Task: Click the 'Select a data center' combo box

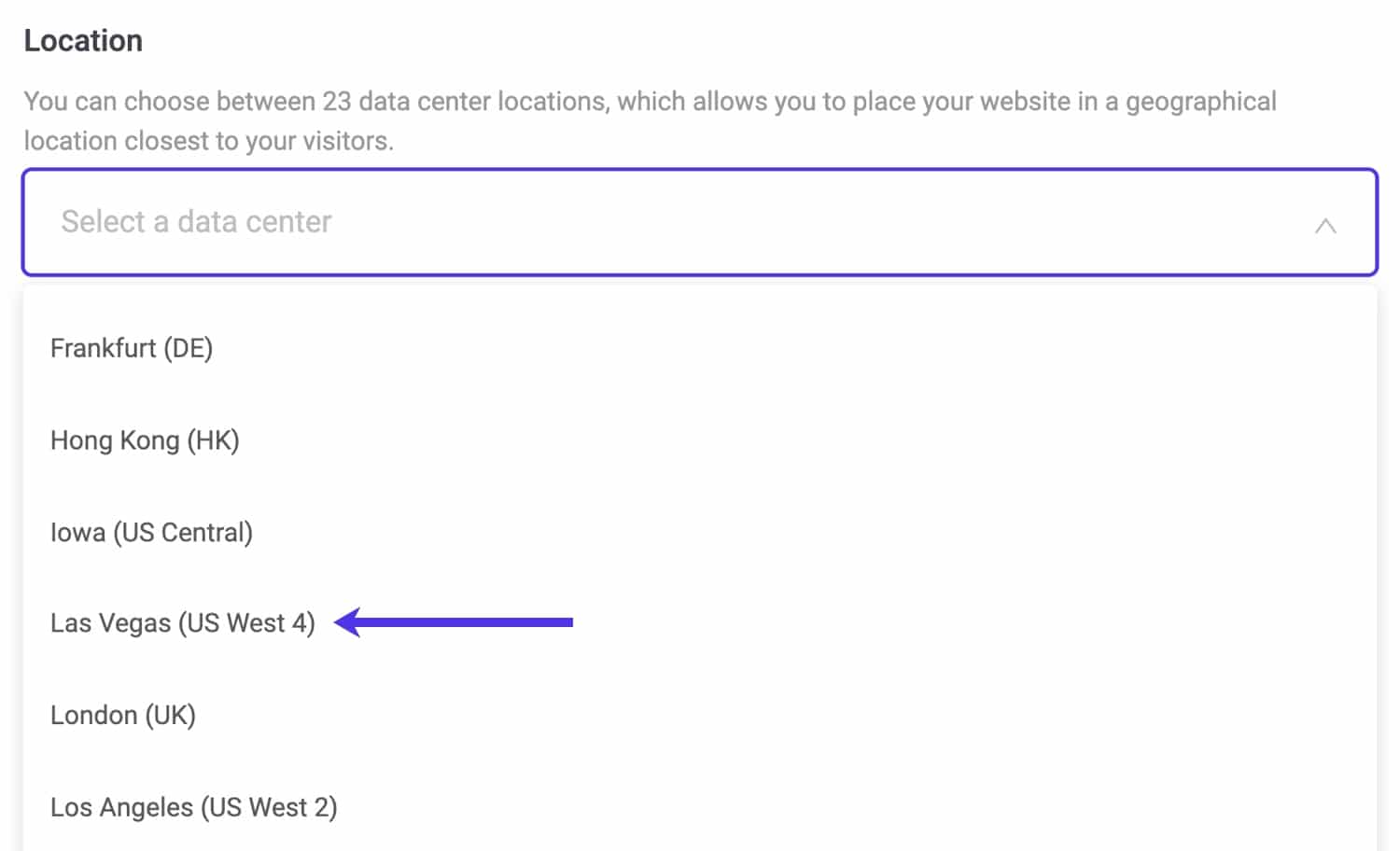Action: point(699,222)
